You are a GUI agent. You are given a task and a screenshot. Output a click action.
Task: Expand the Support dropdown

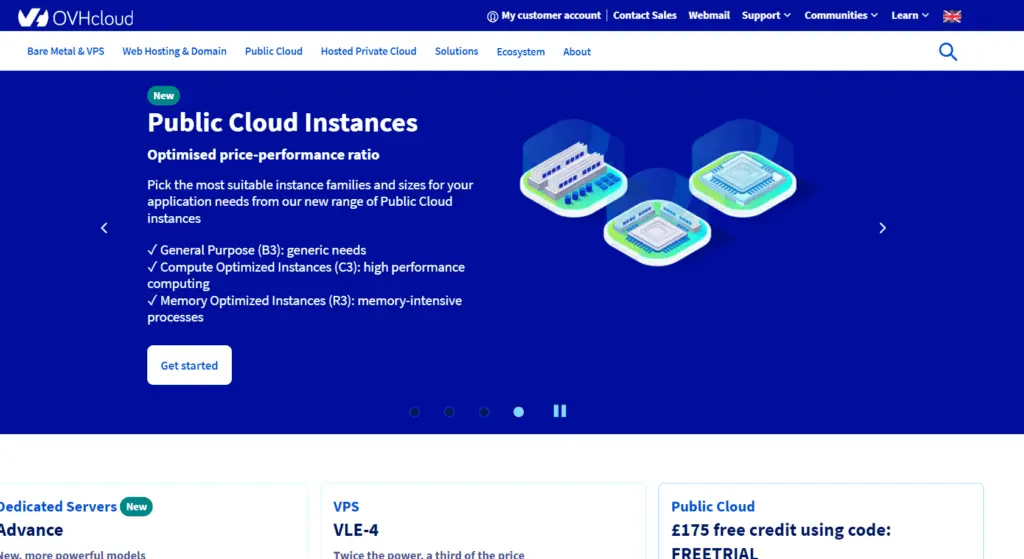pos(766,15)
